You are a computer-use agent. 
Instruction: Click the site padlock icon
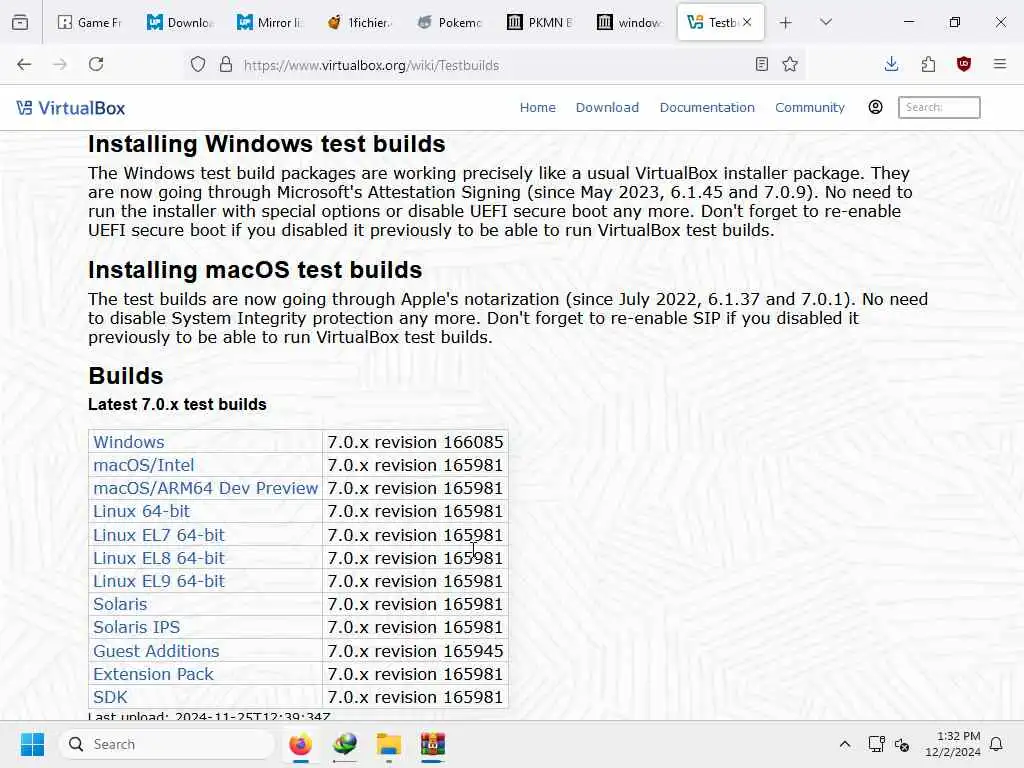[226, 65]
